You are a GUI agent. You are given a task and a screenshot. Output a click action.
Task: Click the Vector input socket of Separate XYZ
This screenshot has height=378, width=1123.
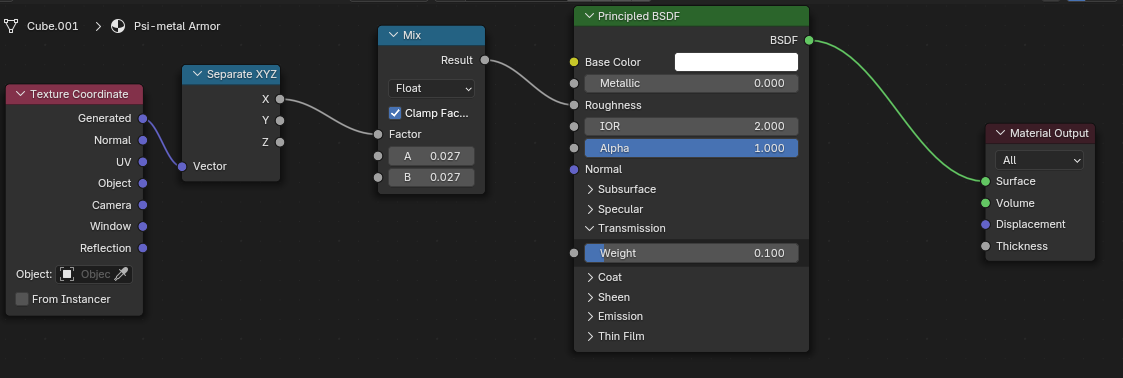[182, 166]
